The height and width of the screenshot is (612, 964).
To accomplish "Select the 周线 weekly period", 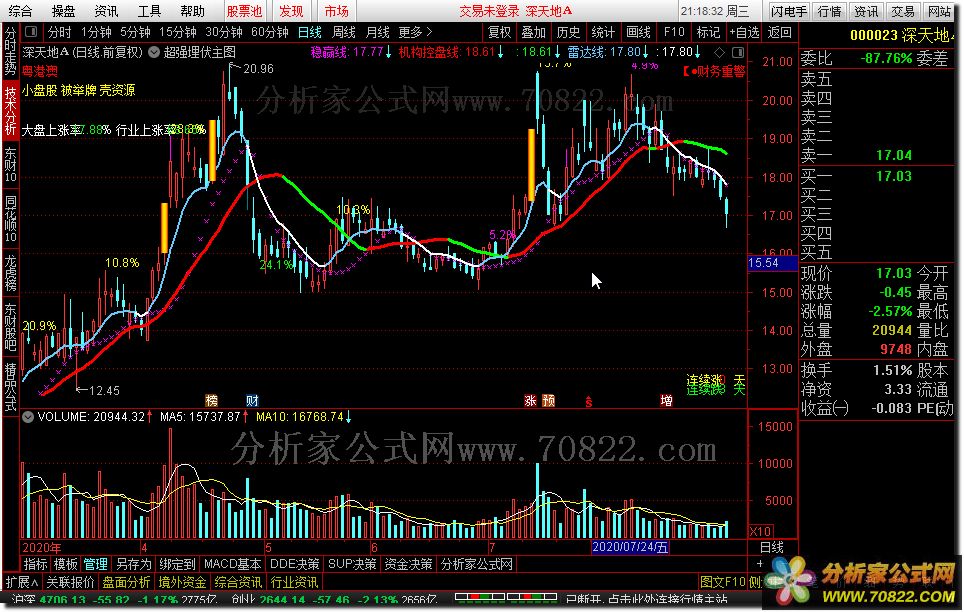I will tap(344, 32).
